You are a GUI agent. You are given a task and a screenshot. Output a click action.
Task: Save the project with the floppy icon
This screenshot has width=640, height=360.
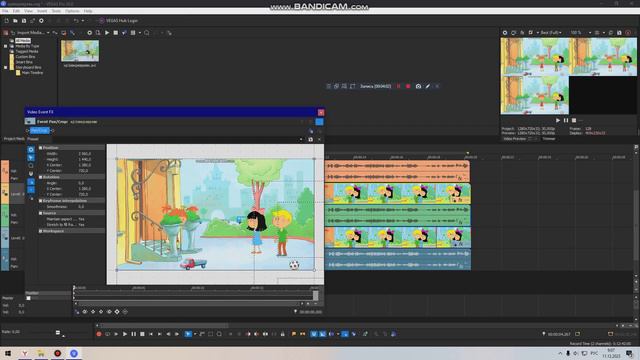(24, 20)
